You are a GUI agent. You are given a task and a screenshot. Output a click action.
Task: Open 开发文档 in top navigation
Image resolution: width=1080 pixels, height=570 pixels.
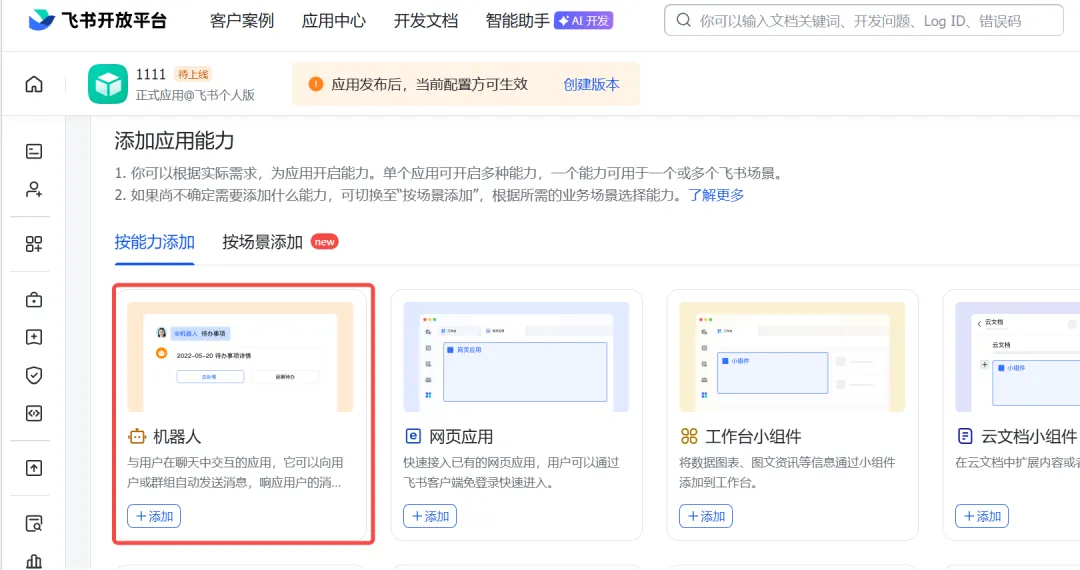(x=426, y=21)
